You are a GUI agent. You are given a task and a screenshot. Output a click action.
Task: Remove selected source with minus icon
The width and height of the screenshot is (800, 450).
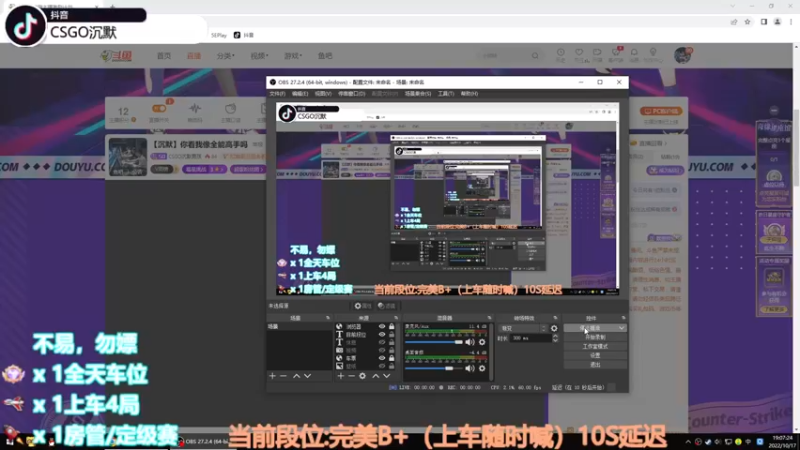352,376
